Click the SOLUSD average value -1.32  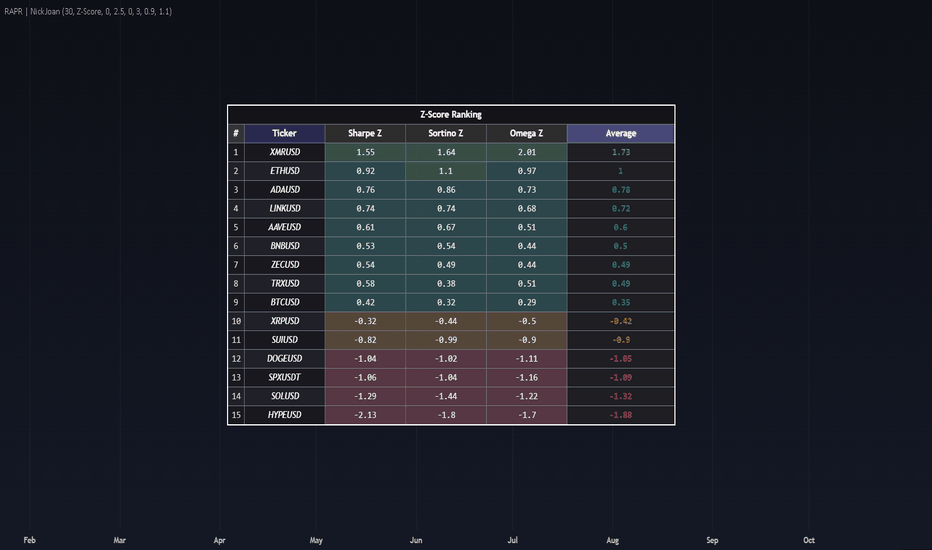pos(621,396)
